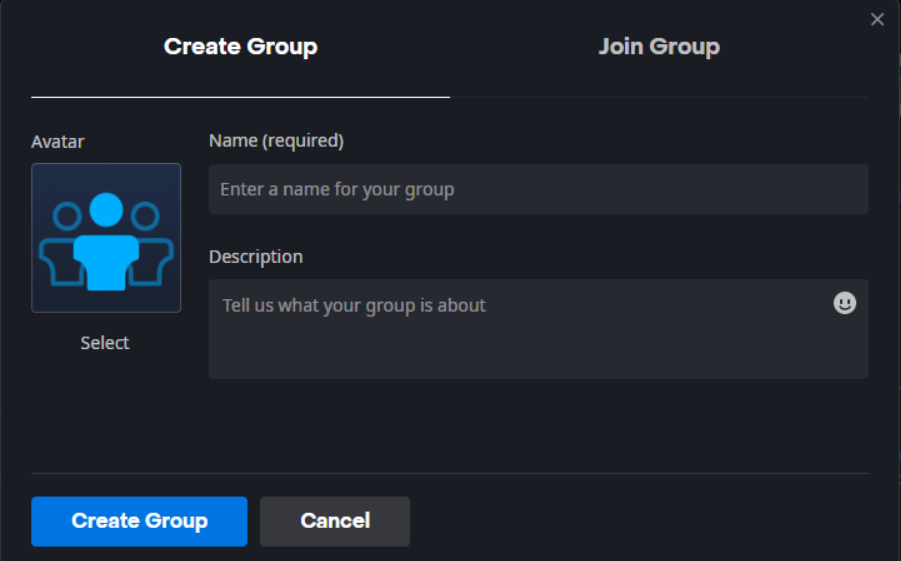
Task: Switch to the Join Group tab
Action: [x=659, y=47]
